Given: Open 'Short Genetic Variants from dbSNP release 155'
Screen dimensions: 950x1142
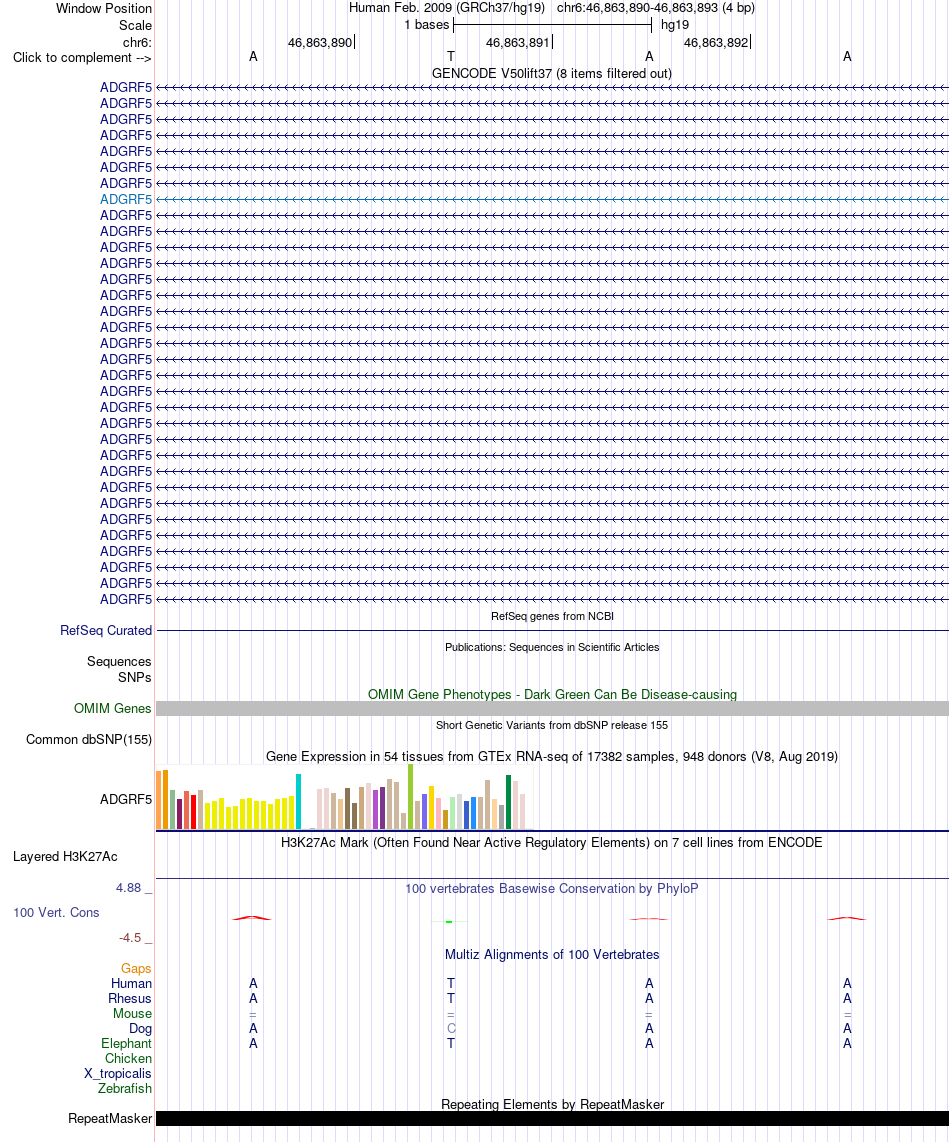Looking at the screenshot, I should coord(552,725).
